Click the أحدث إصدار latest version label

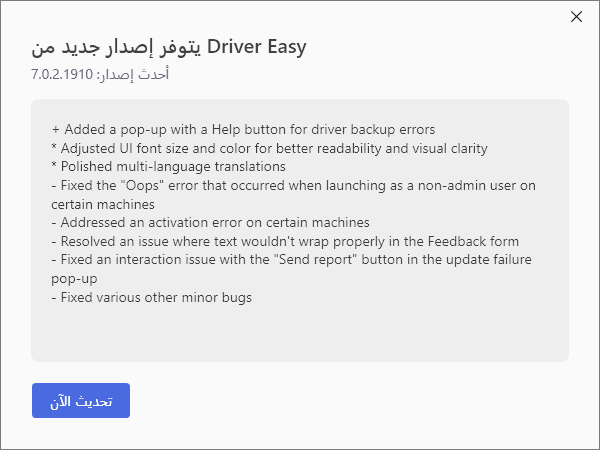[133, 74]
